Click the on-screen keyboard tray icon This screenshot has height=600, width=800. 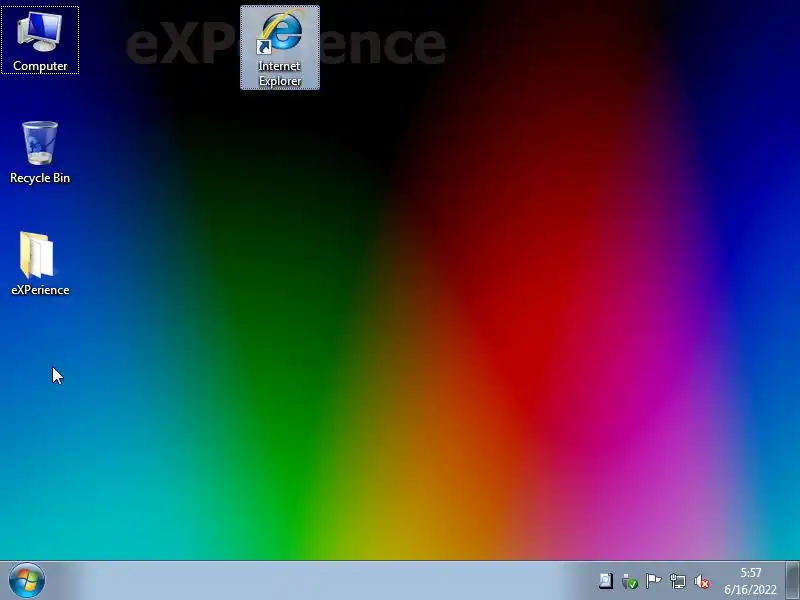point(606,581)
